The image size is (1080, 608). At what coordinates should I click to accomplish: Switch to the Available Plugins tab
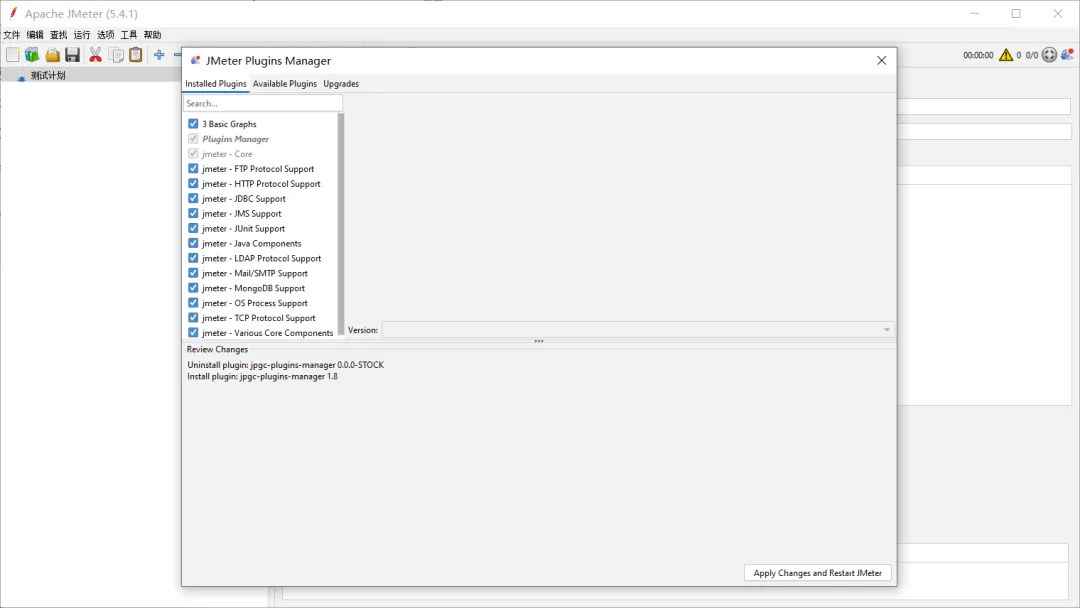point(284,84)
